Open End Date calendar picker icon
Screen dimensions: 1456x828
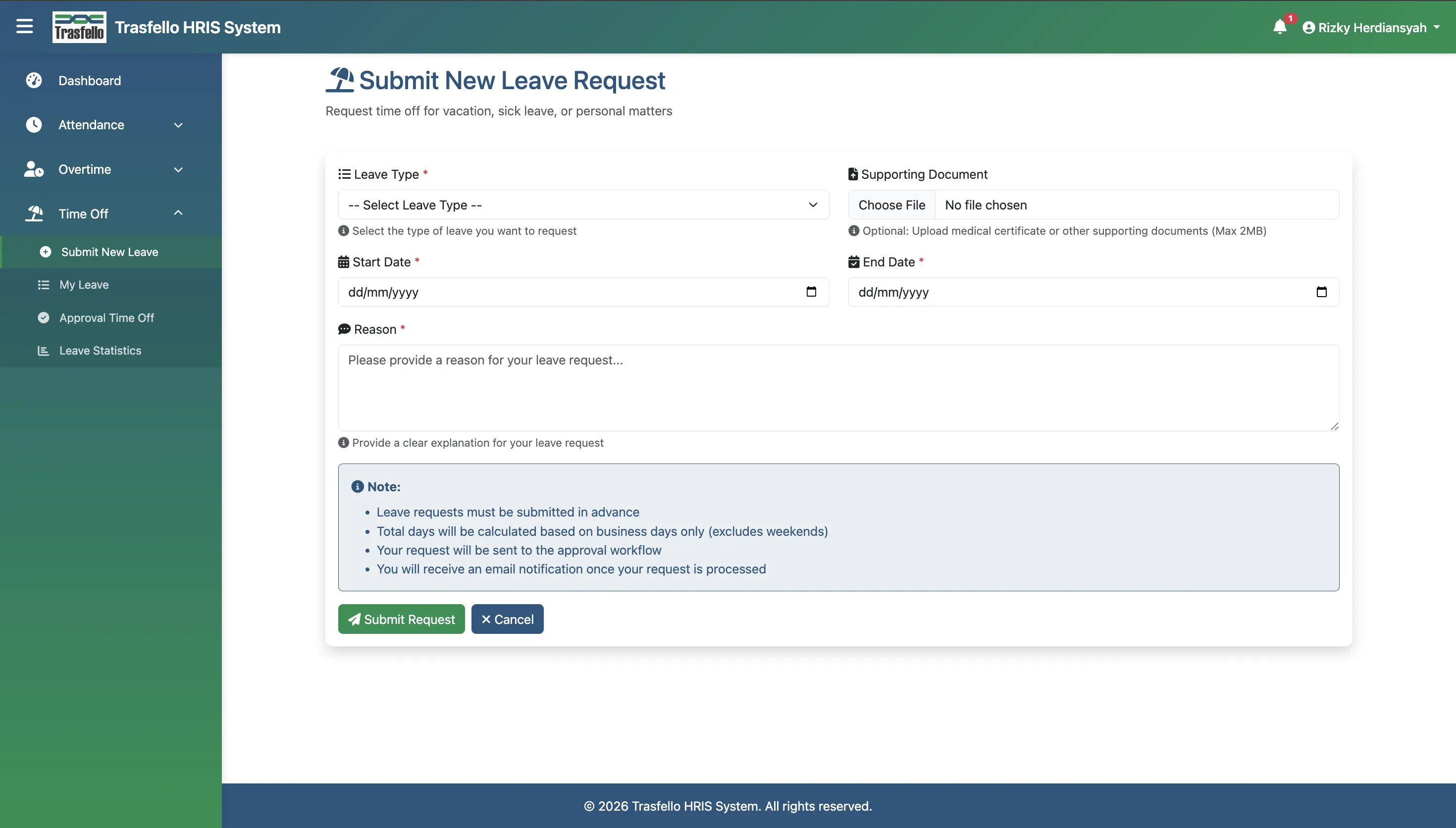click(x=1321, y=292)
